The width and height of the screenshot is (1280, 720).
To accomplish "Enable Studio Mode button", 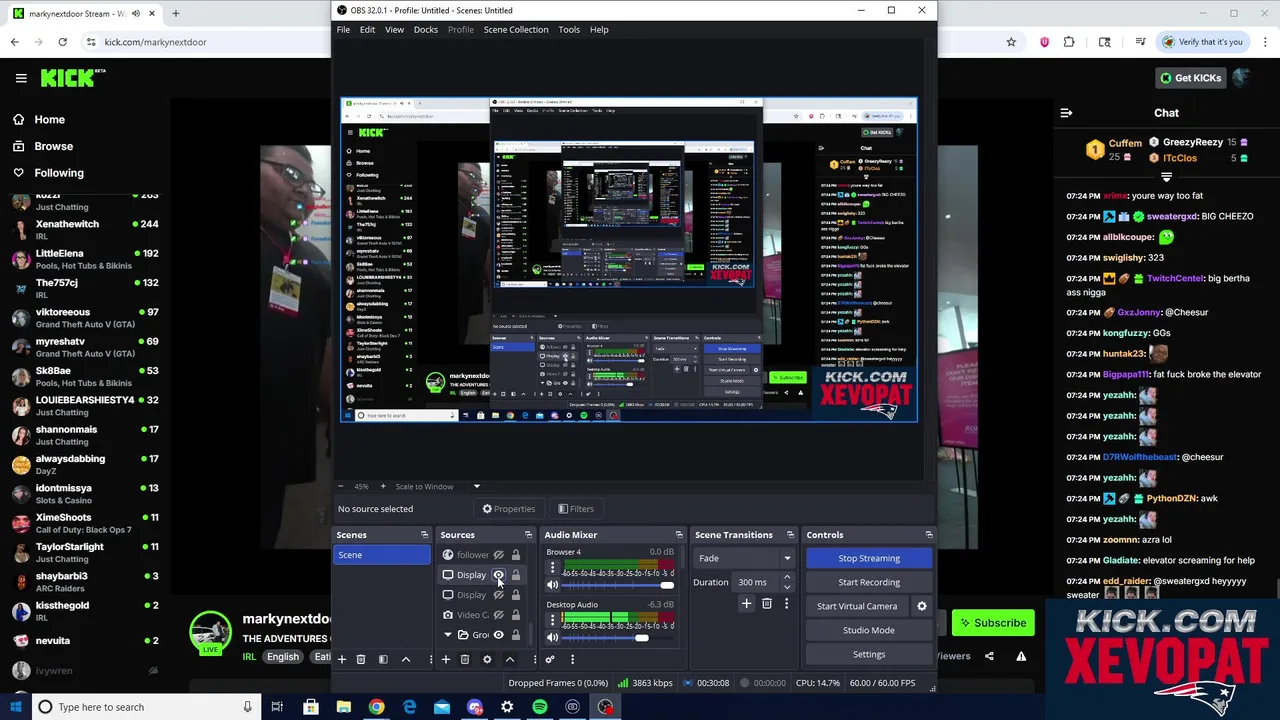I will 869,630.
